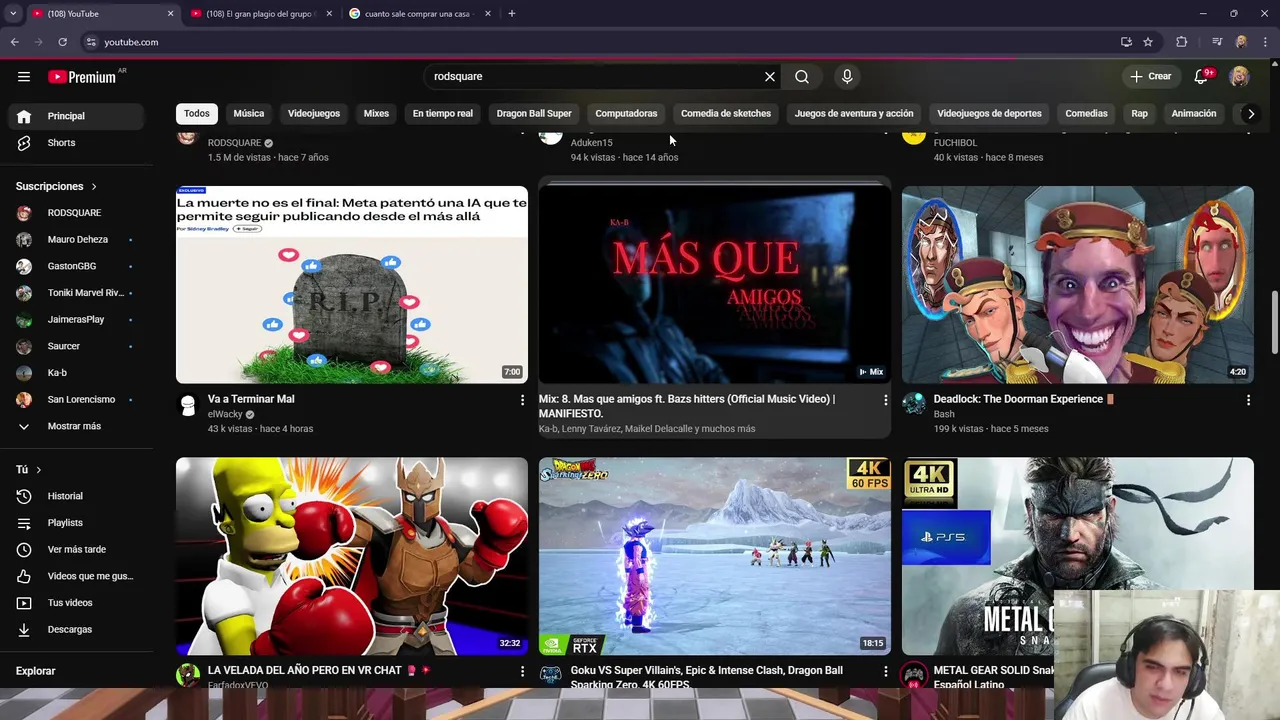The width and height of the screenshot is (1280, 720).
Task: Select the Computadoras filter chip
Action: (x=626, y=113)
